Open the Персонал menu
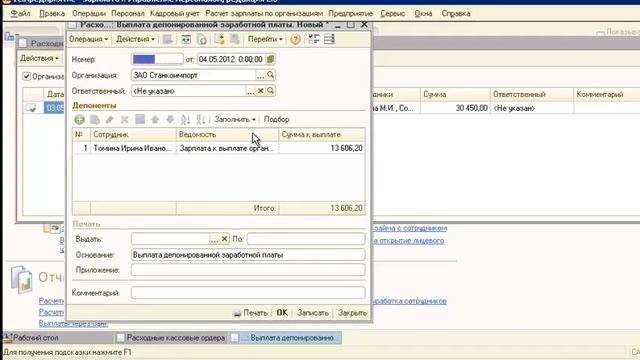 [x=128, y=13]
